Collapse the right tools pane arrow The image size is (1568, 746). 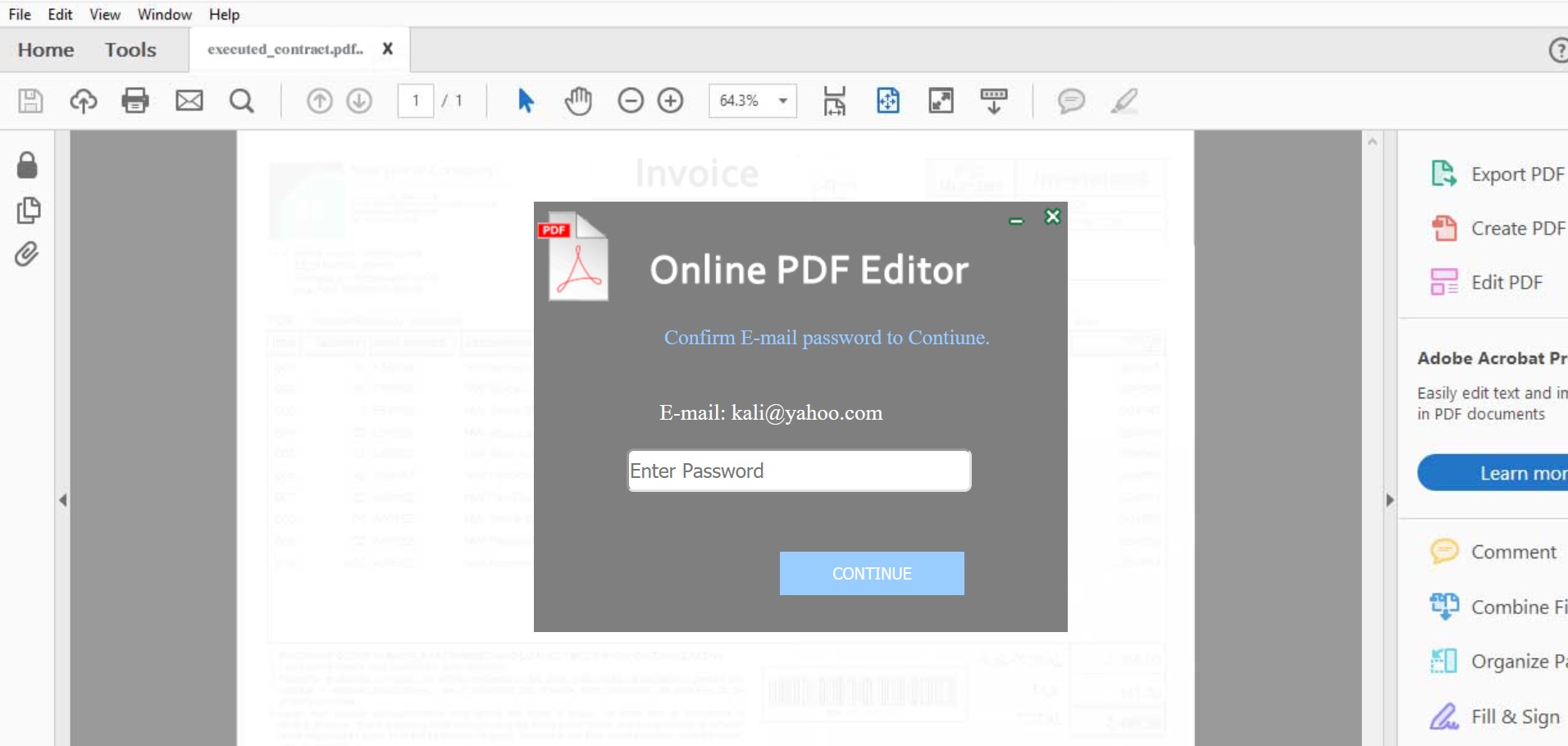click(1389, 500)
